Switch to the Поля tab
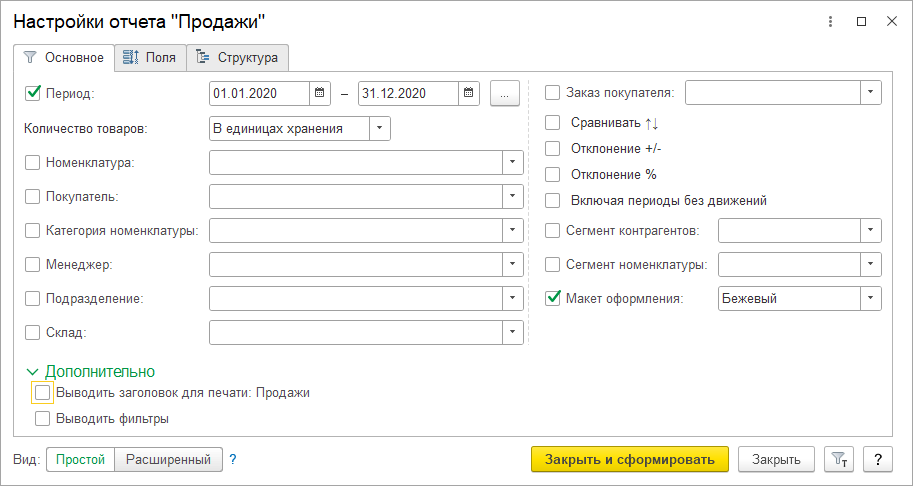The height and width of the screenshot is (486, 913). 149,57
